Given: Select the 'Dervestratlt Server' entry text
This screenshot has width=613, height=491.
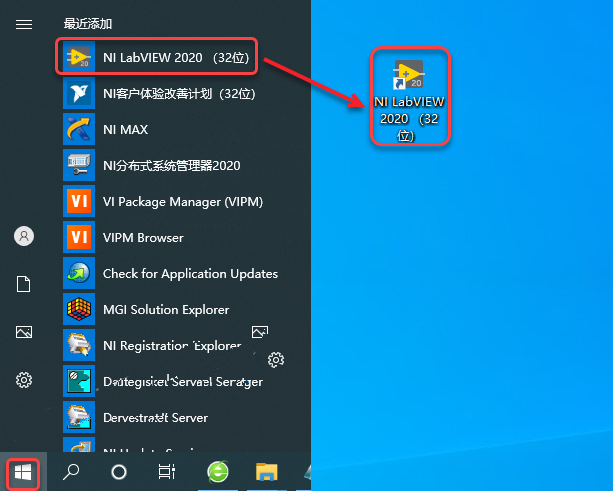Looking at the screenshot, I should point(156,418).
